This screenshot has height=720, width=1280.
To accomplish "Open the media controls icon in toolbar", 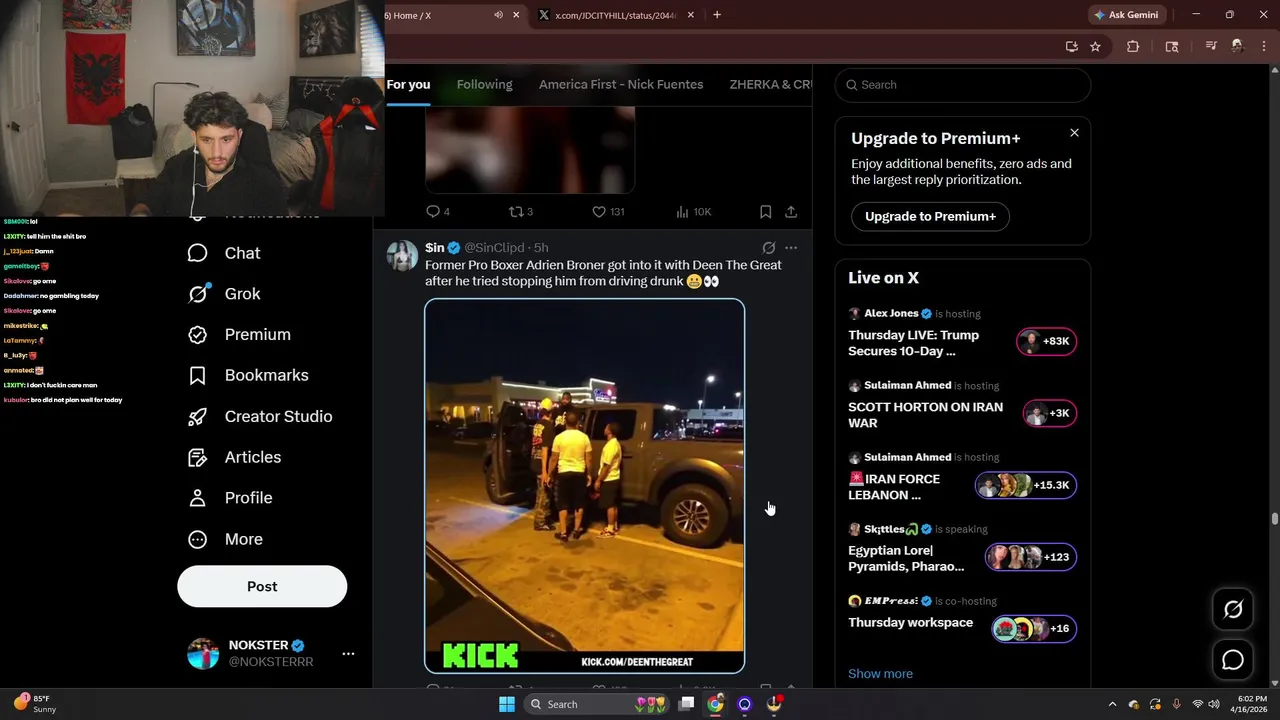I will [1211, 46].
